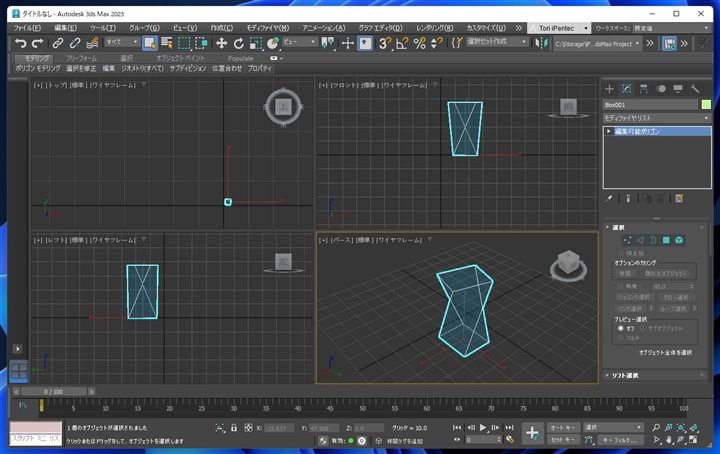The image size is (720, 454).
Task: Click the Pin Stack icon
Action: tap(609, 198)
